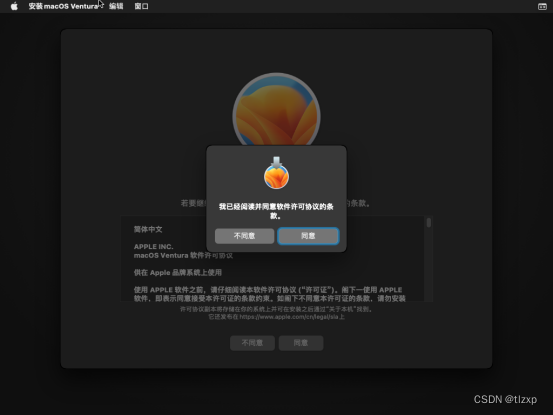Viewport: 553px width, 415px height.
Task: Click the large macOS Ventura logo
Action: [276, 110]
